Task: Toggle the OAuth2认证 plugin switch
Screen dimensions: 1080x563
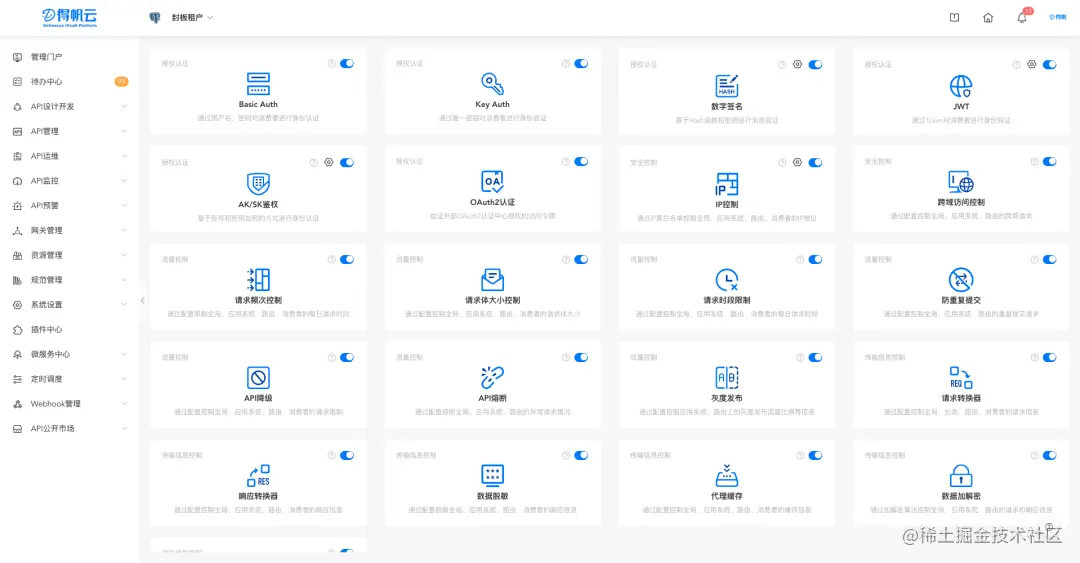Action: pyautogui.click(x=581, y=161)
